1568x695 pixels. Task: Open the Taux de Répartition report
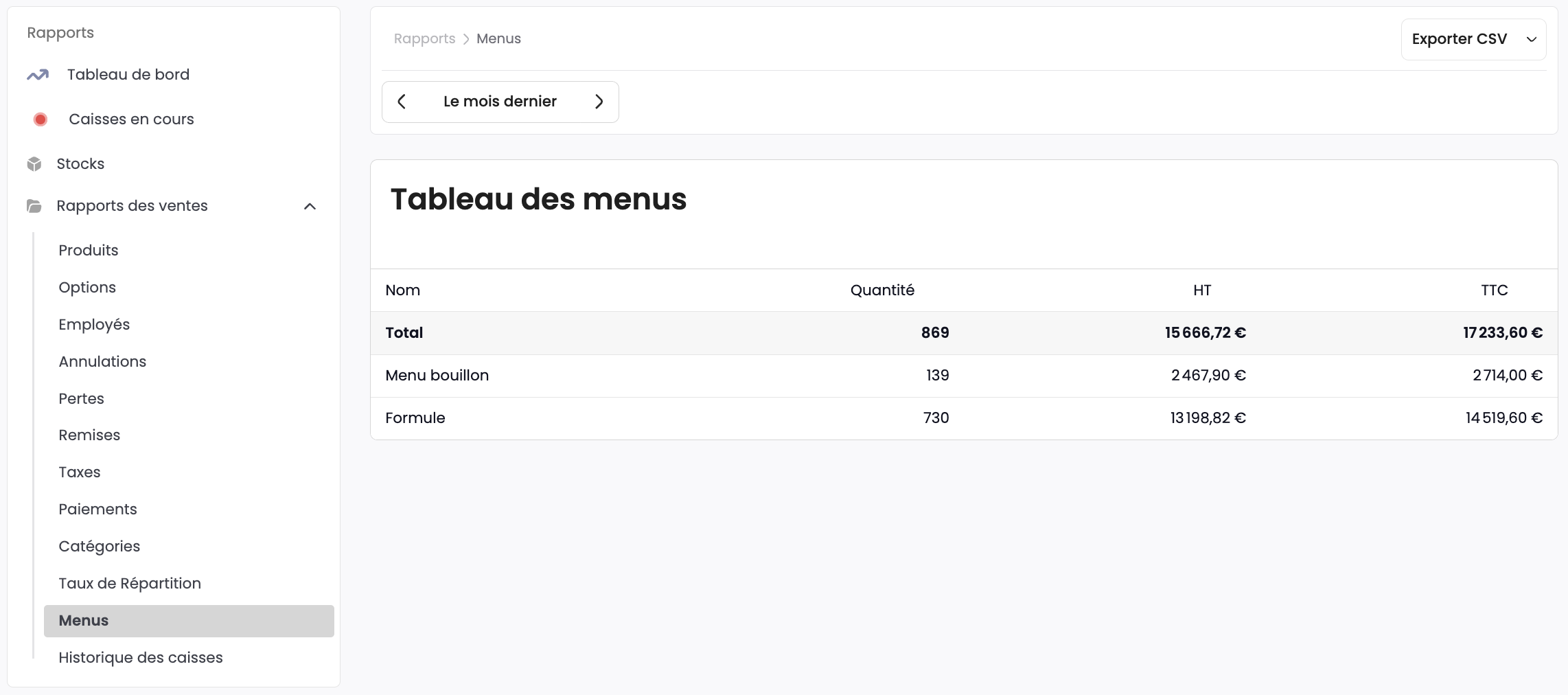click(130, 584)
